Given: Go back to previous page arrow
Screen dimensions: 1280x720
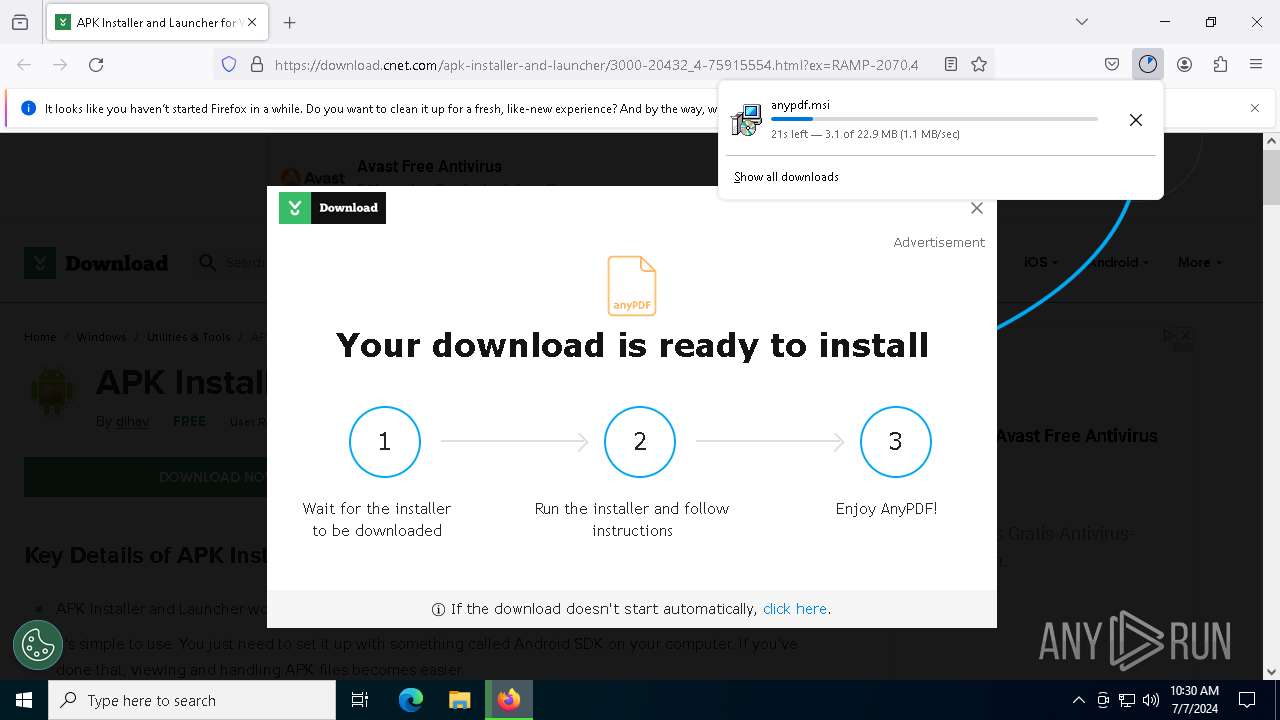Looking at the screenshot, I should (24, 64).
